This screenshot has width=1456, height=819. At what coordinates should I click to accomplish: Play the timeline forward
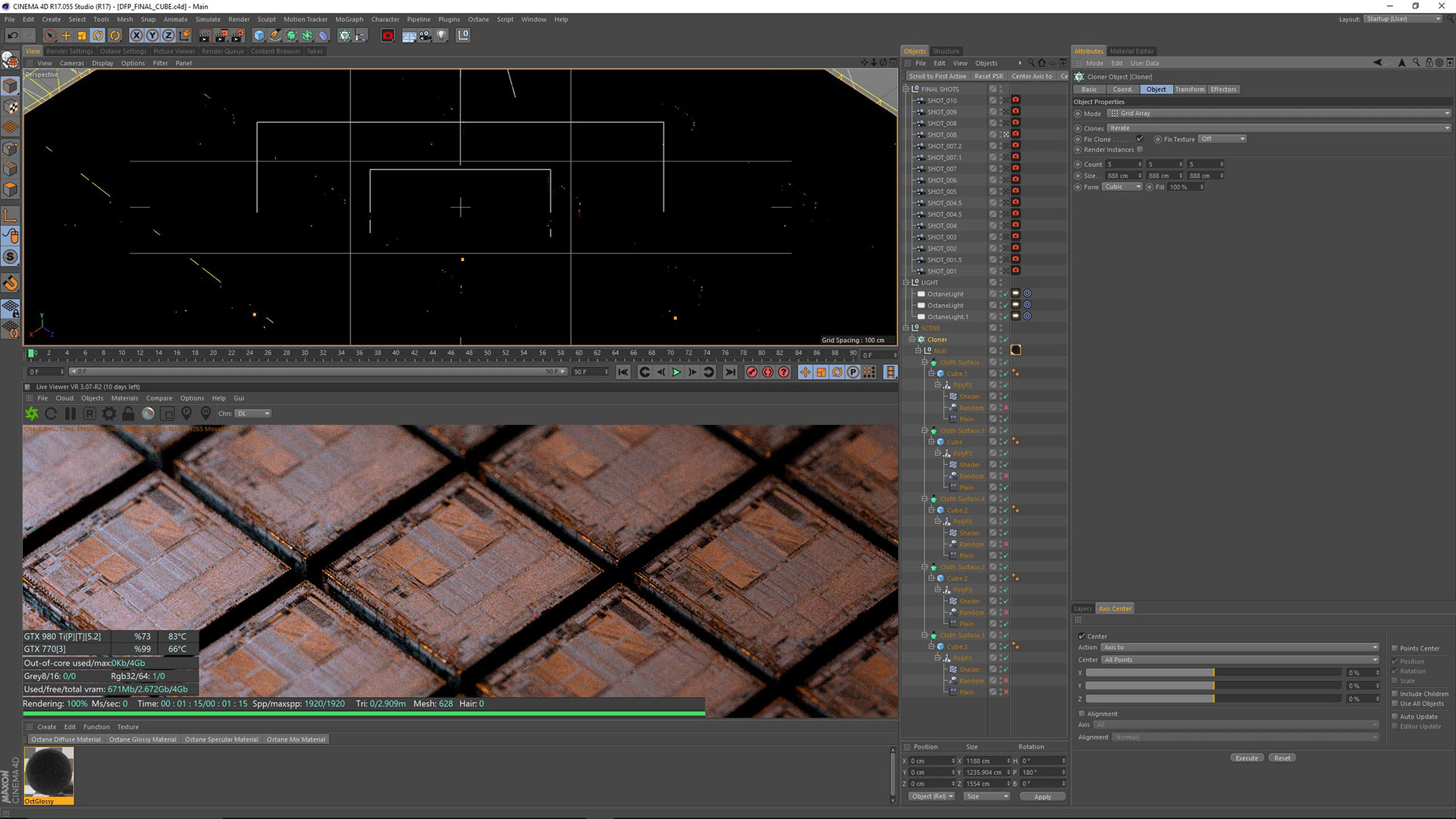[x=676, y=372]
